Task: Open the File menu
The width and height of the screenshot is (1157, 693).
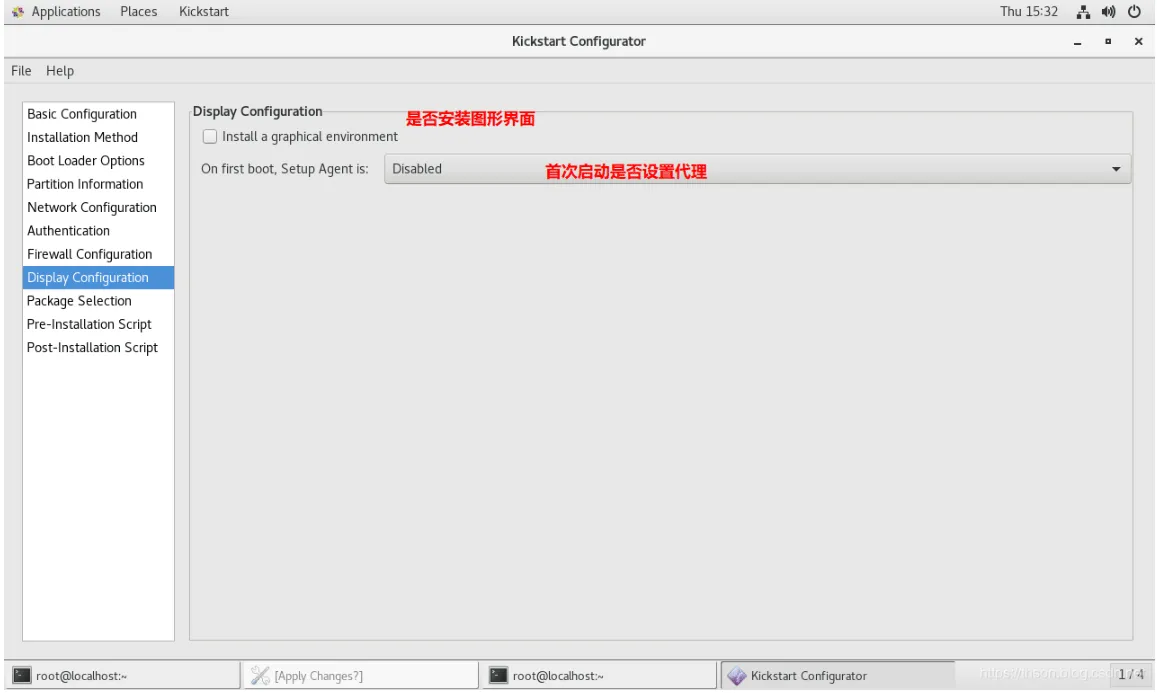Action: coord(21,71)
